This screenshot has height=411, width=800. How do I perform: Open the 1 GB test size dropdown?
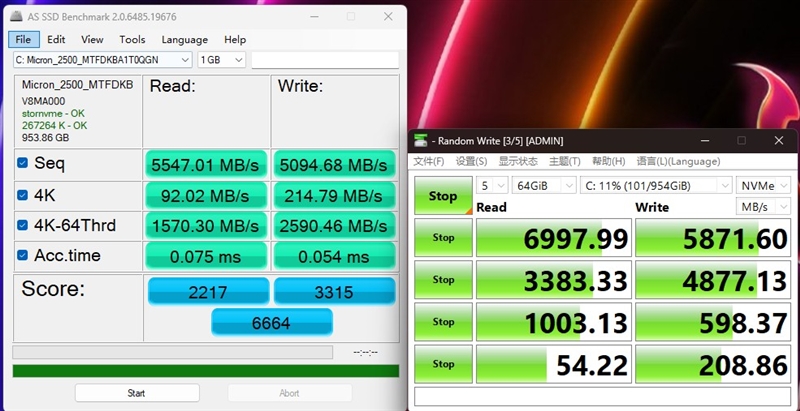[221, 60]
